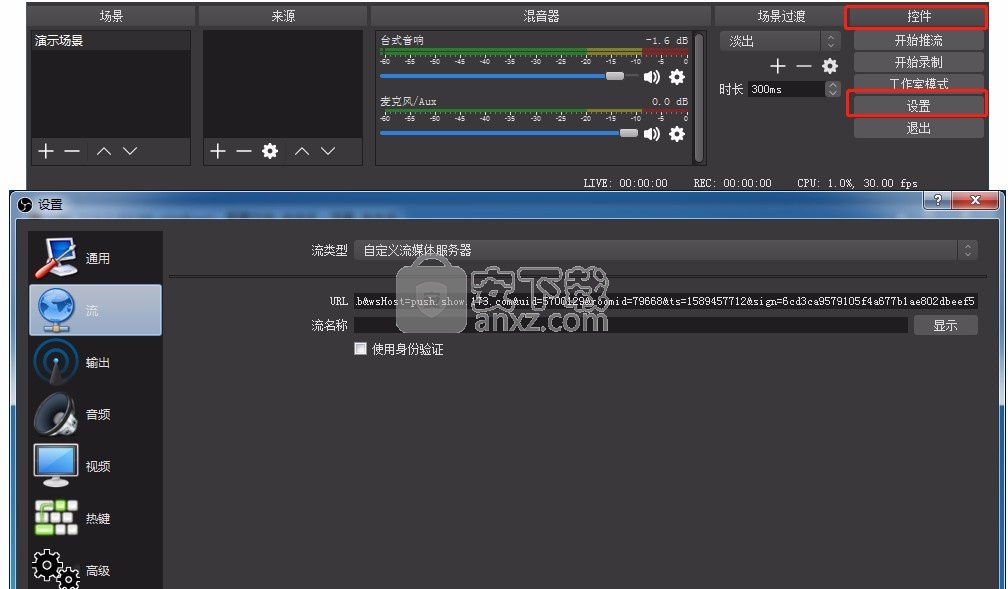Open desktop audio settings gear
The height and width of the screenshot is (589, 1008).
pos(677,77)
